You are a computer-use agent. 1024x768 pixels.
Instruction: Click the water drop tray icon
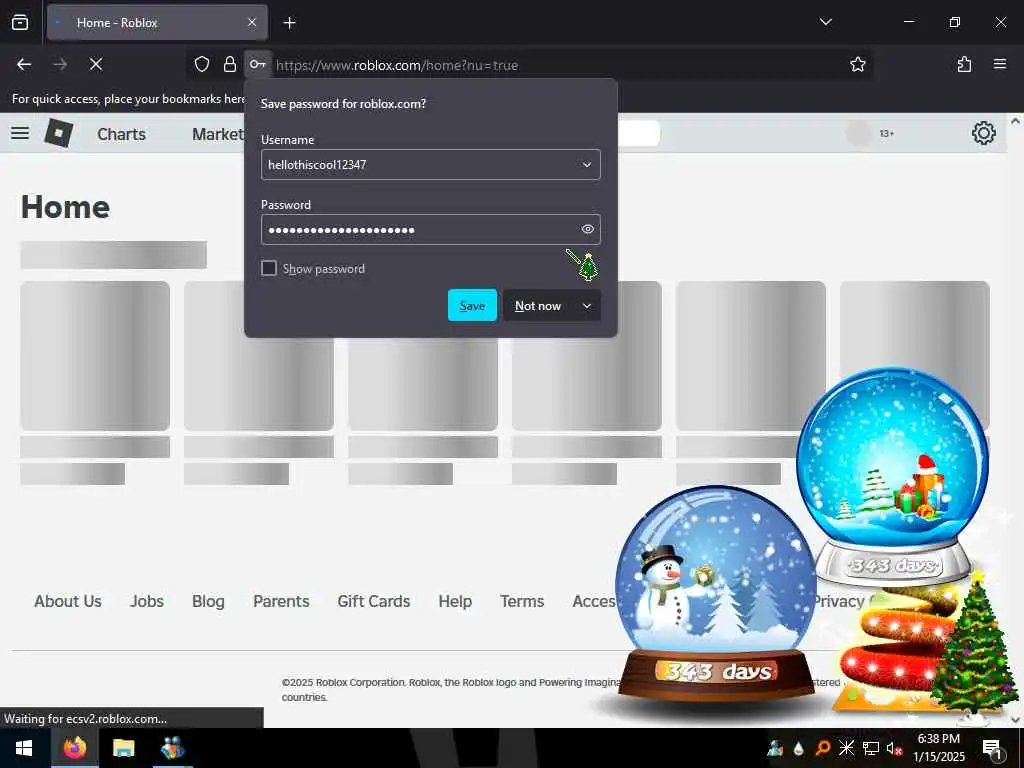tap(799, 748)
